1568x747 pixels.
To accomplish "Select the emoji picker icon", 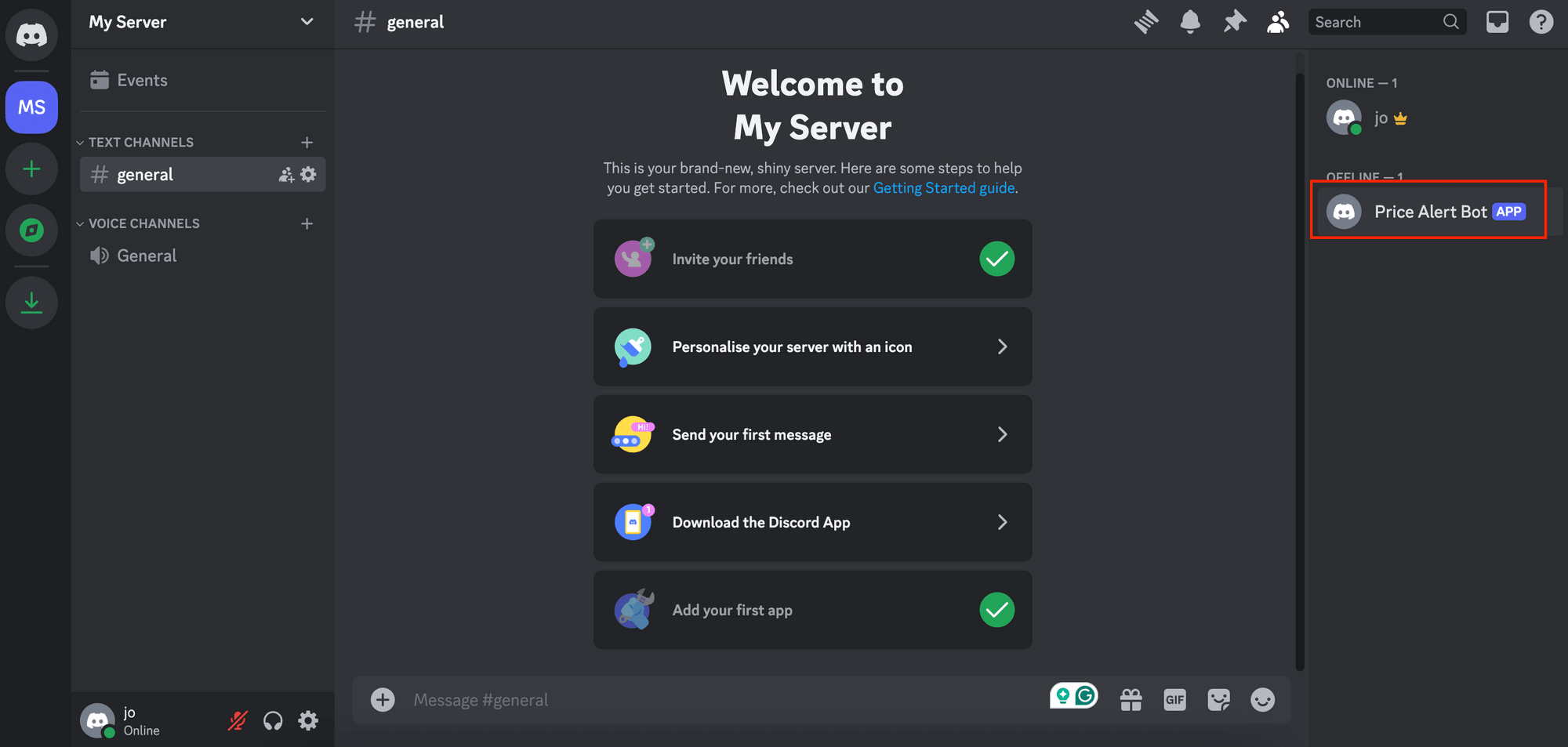I will tap(1262, 699).
